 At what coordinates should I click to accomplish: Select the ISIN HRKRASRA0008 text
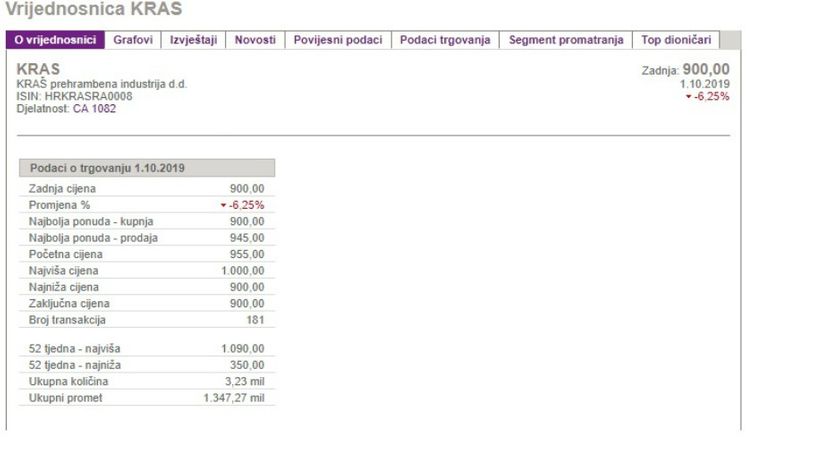point(74,96)
